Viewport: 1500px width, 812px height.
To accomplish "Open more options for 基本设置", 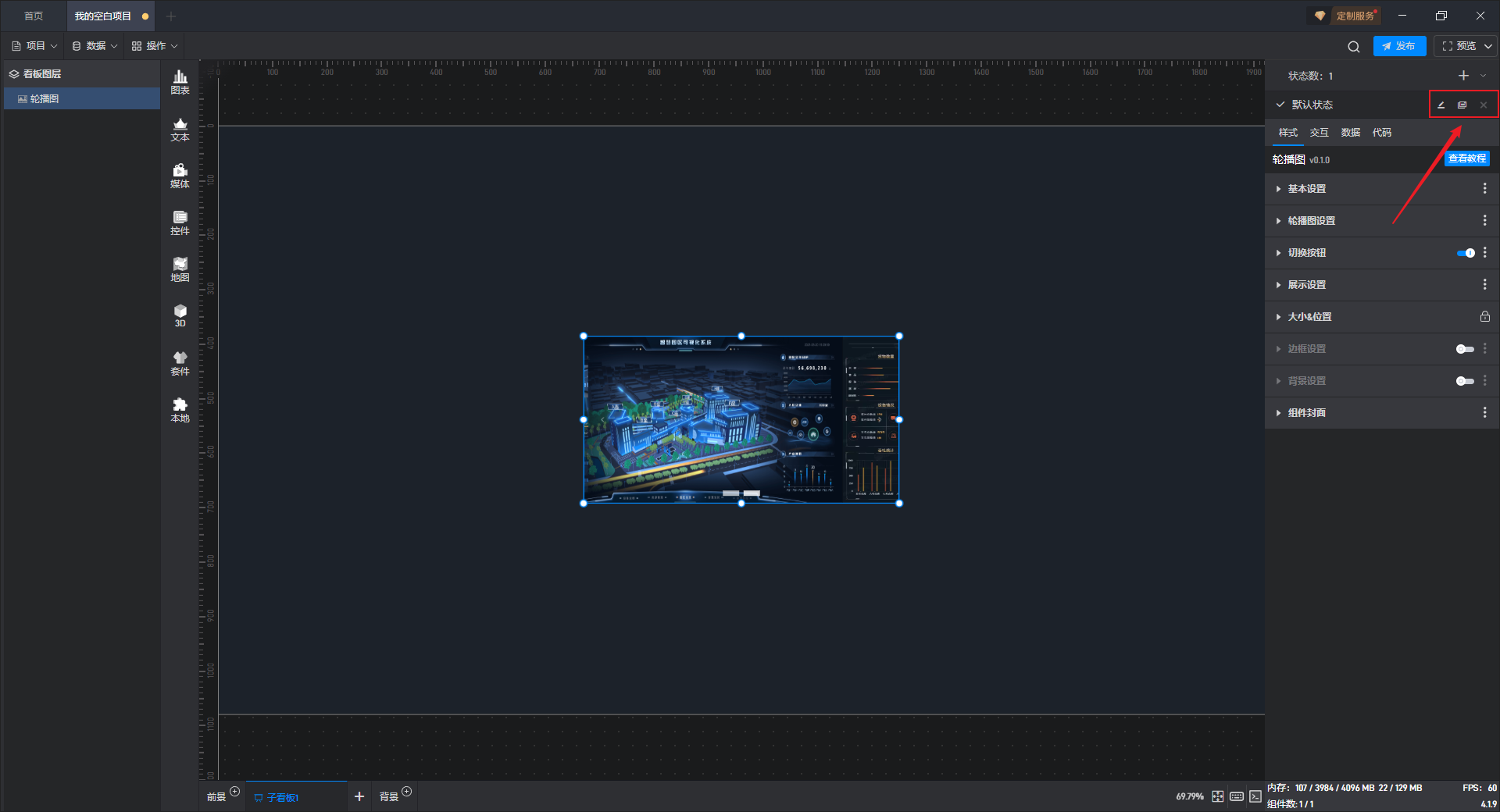I will coord(1485,189).
